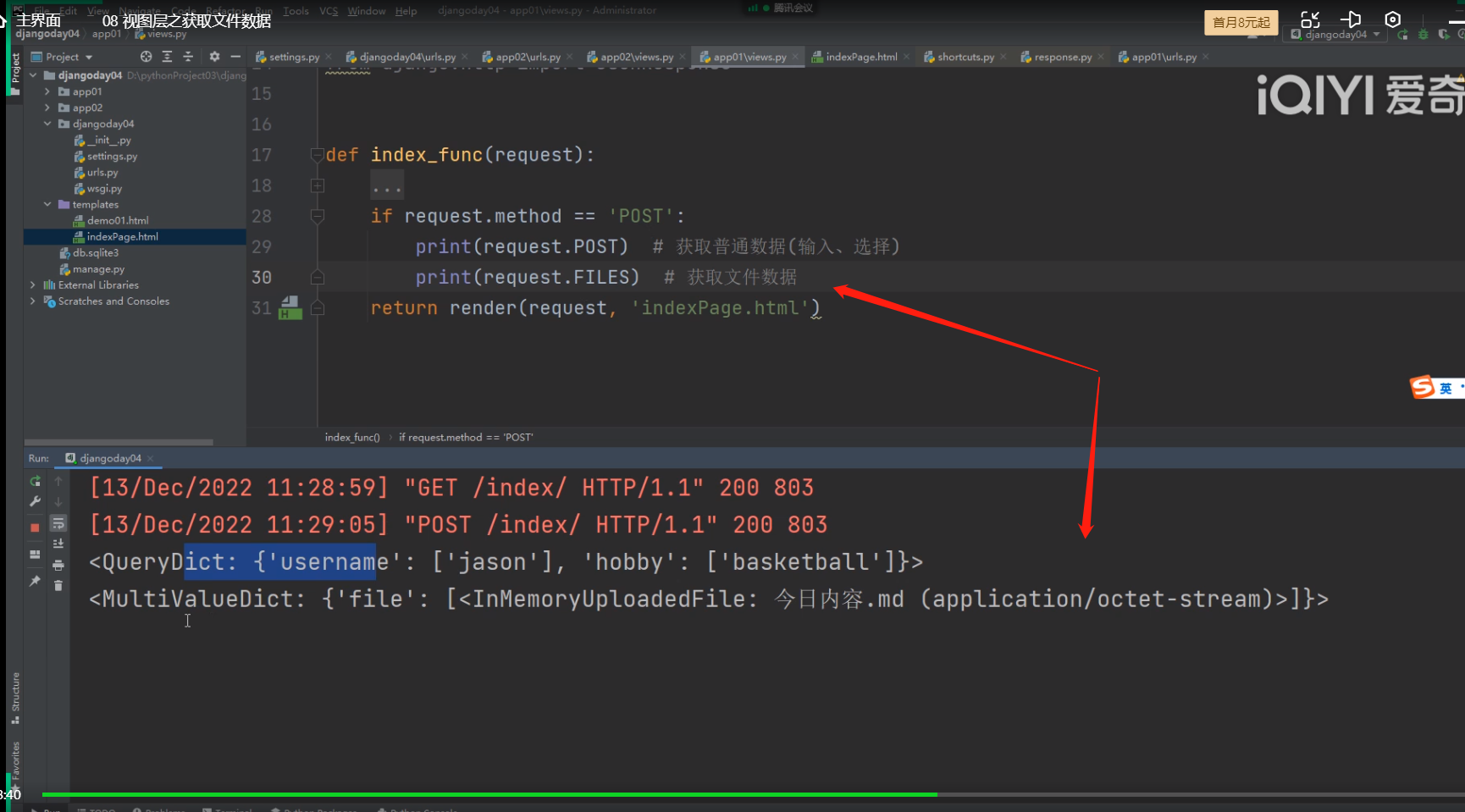
Task: Click the 主界面 home button
Action: tap(38, 19)
